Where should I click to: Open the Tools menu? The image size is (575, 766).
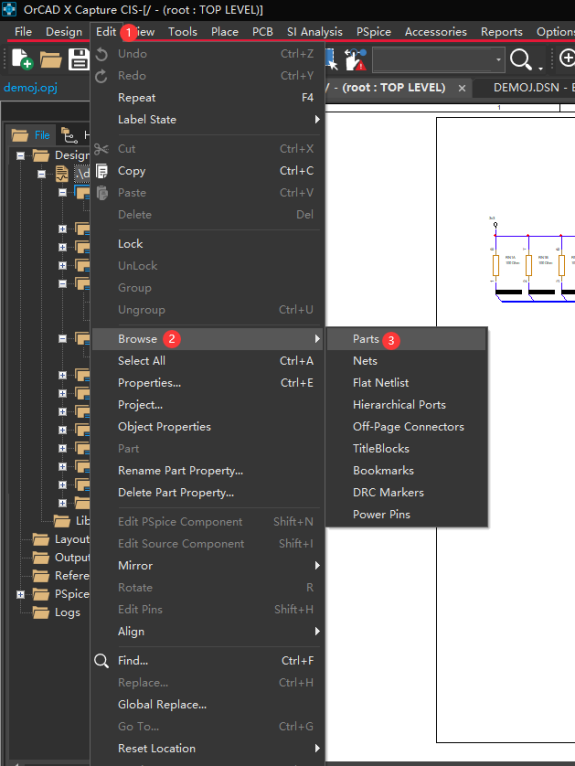click(x=183, y=32)
